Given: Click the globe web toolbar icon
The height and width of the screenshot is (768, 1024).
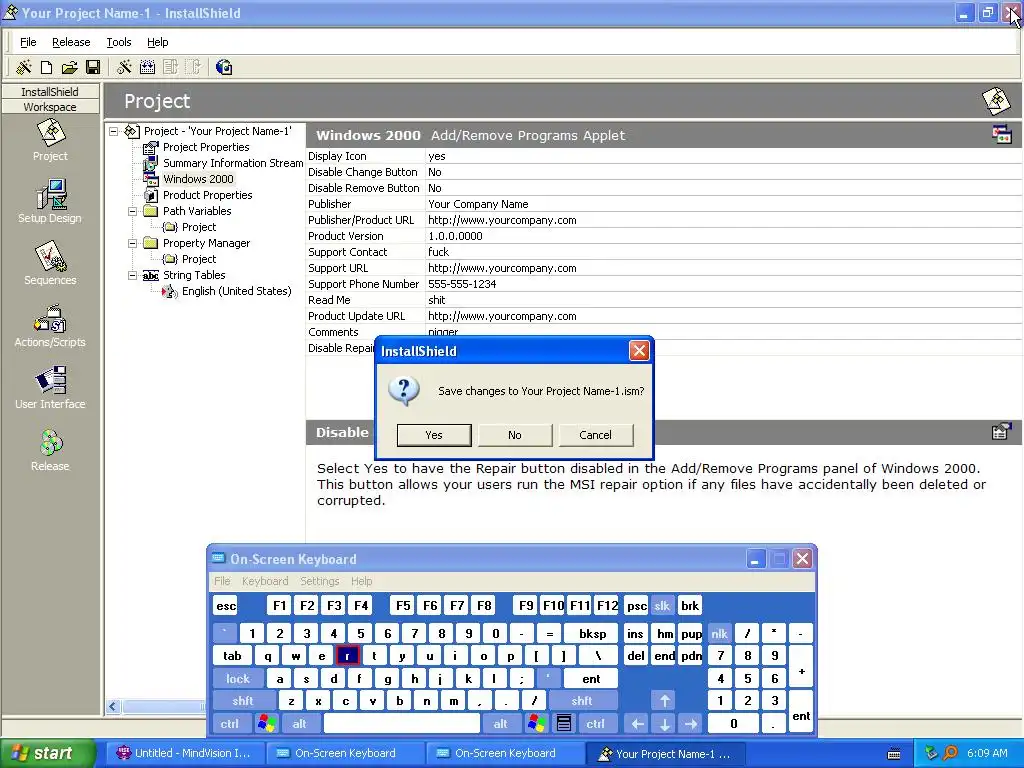Looking at the screenshot, I should pos(224,67).
